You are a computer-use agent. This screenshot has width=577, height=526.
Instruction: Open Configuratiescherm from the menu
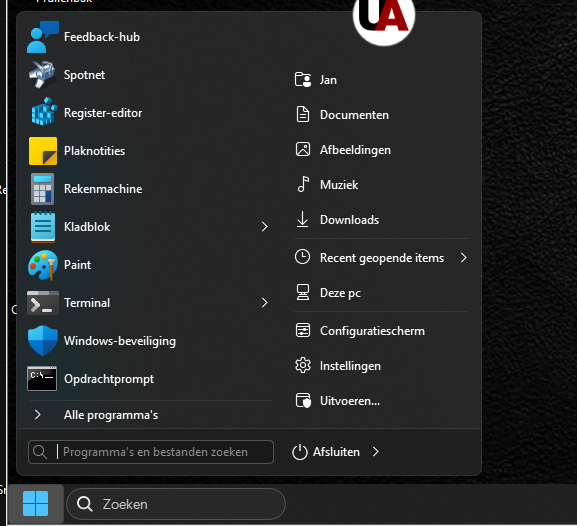(381, 331)
